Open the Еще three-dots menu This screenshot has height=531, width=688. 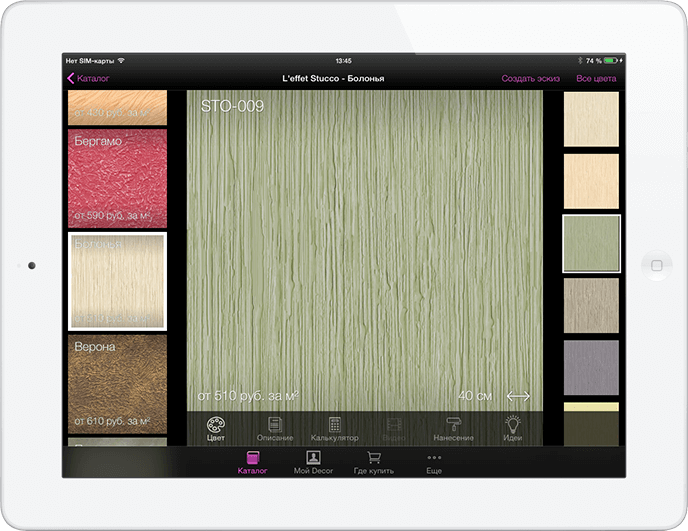(x=433, y=462)
